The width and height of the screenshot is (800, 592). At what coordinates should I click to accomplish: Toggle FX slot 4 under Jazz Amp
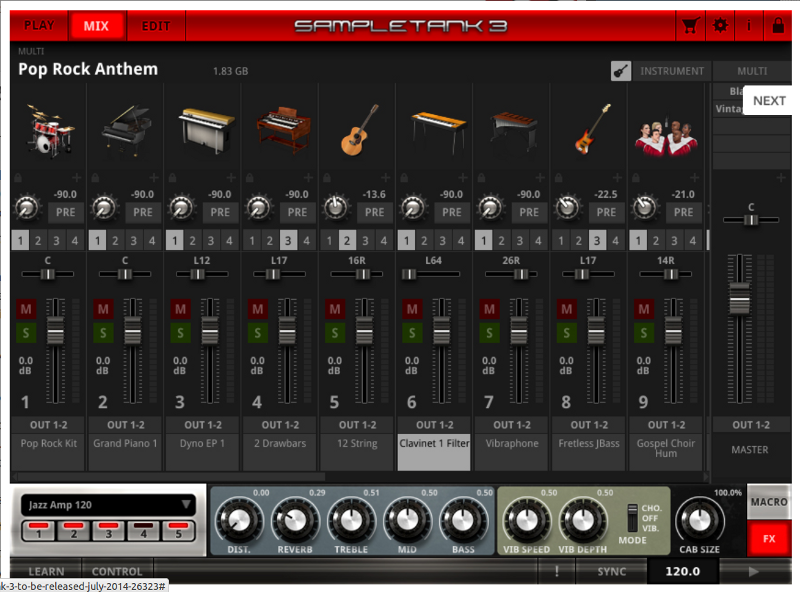click(143, 531)
